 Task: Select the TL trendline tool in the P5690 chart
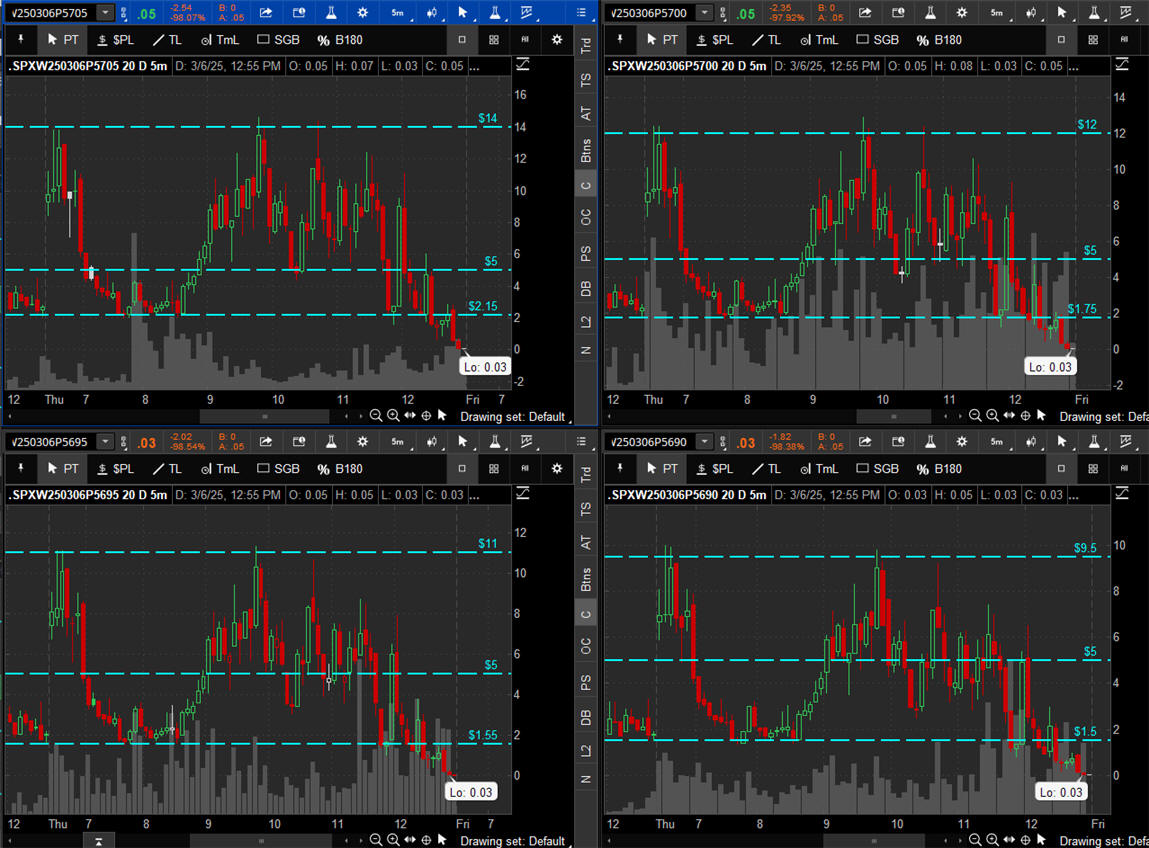[x=766, y=469]
